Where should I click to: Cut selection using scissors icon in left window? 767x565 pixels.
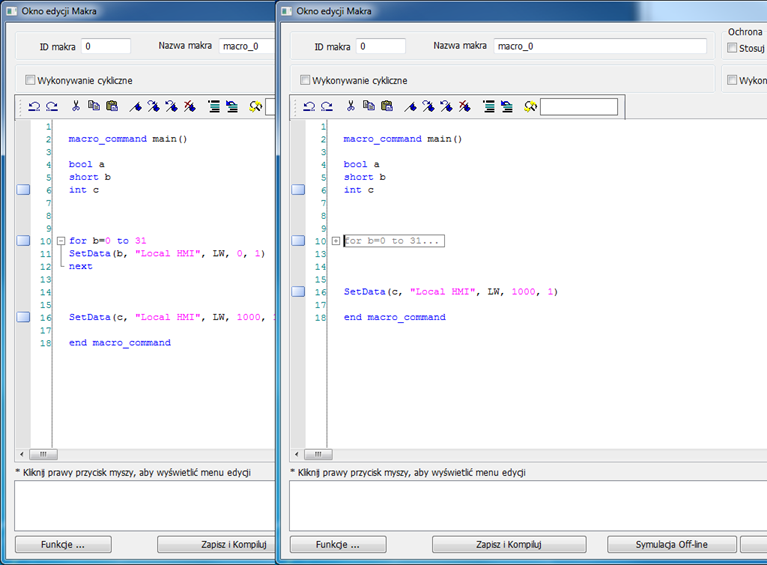(x=76, y=106)
